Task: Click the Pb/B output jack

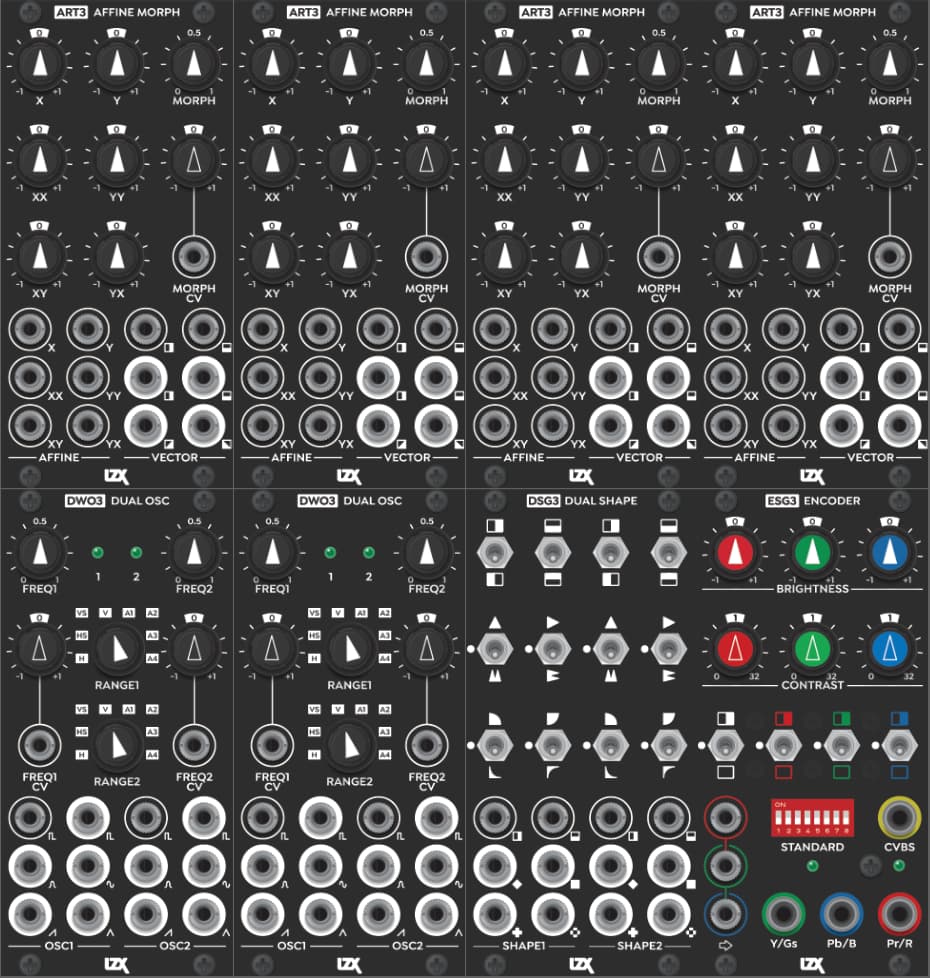Action: click(841, 914)
